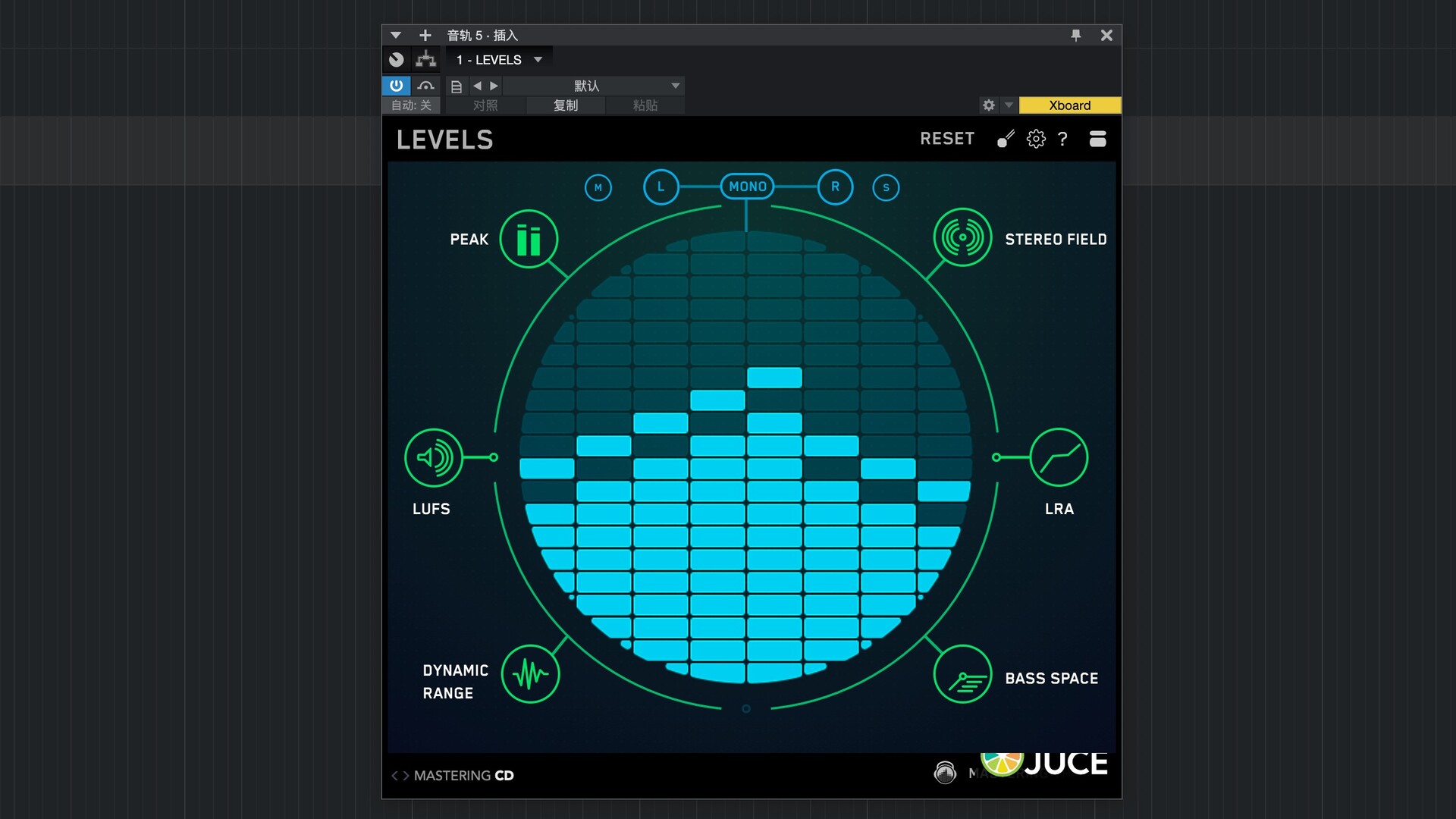This screenshot has width=1456, height=819.
Task: Open the host settings gear icon
Action: (x=988, y=105)
